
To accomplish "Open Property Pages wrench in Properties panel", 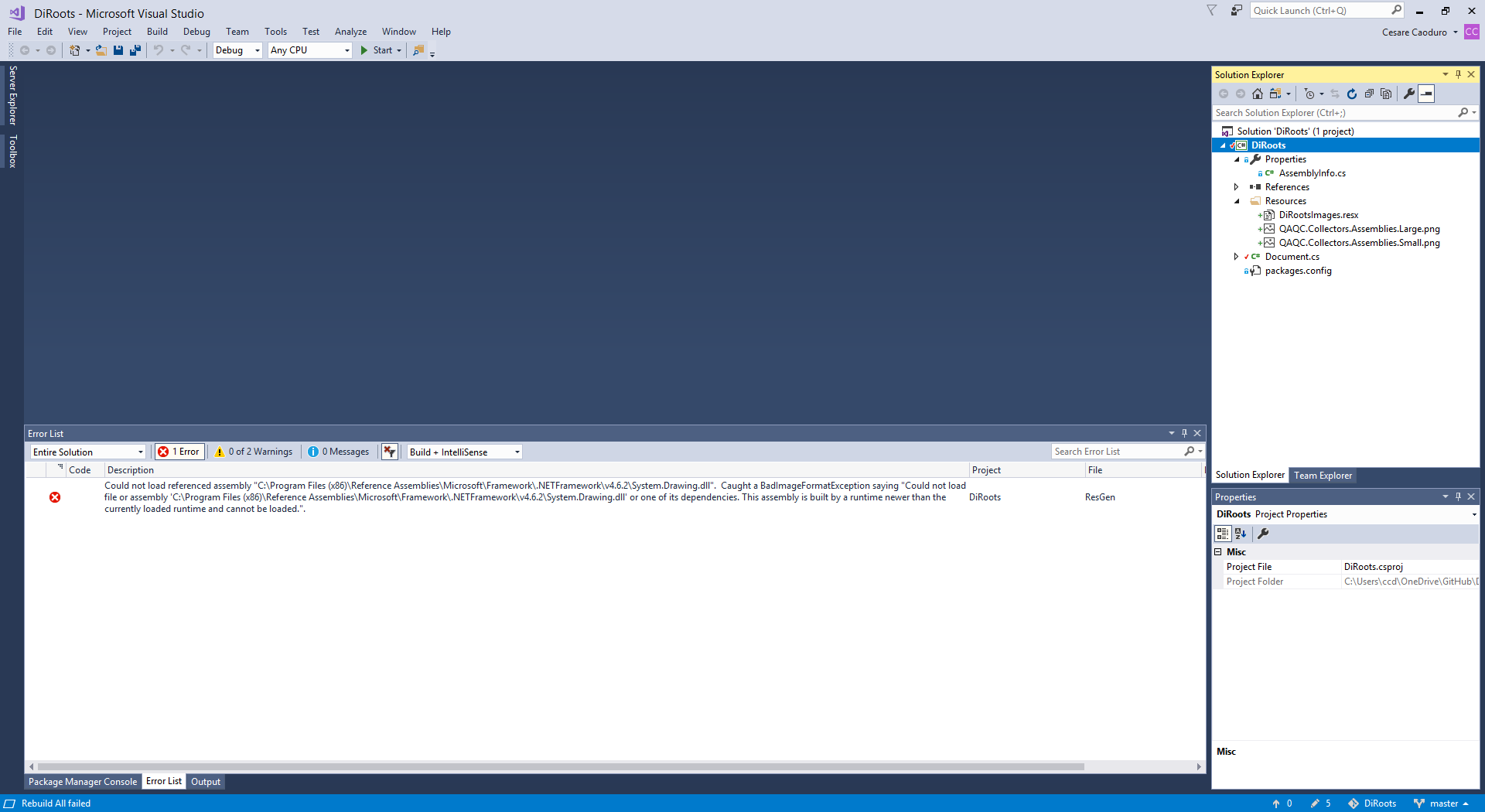I will pos(1263,534).
